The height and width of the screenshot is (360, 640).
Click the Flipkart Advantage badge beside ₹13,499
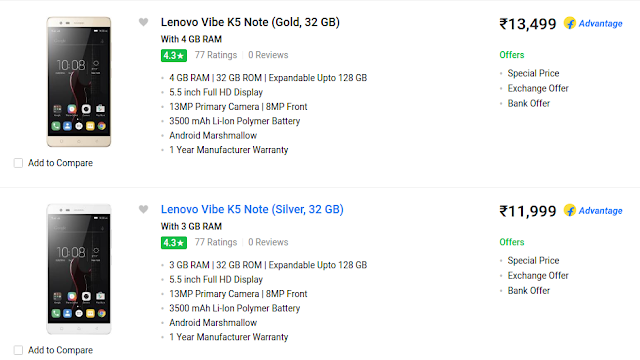[593, 23]
